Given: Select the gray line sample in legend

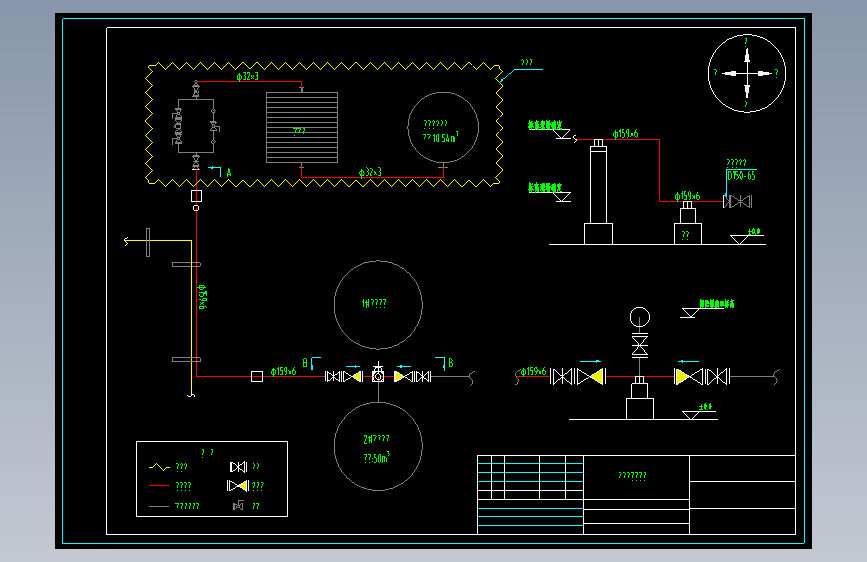Looking at the screenshot, I should point(159,506).
